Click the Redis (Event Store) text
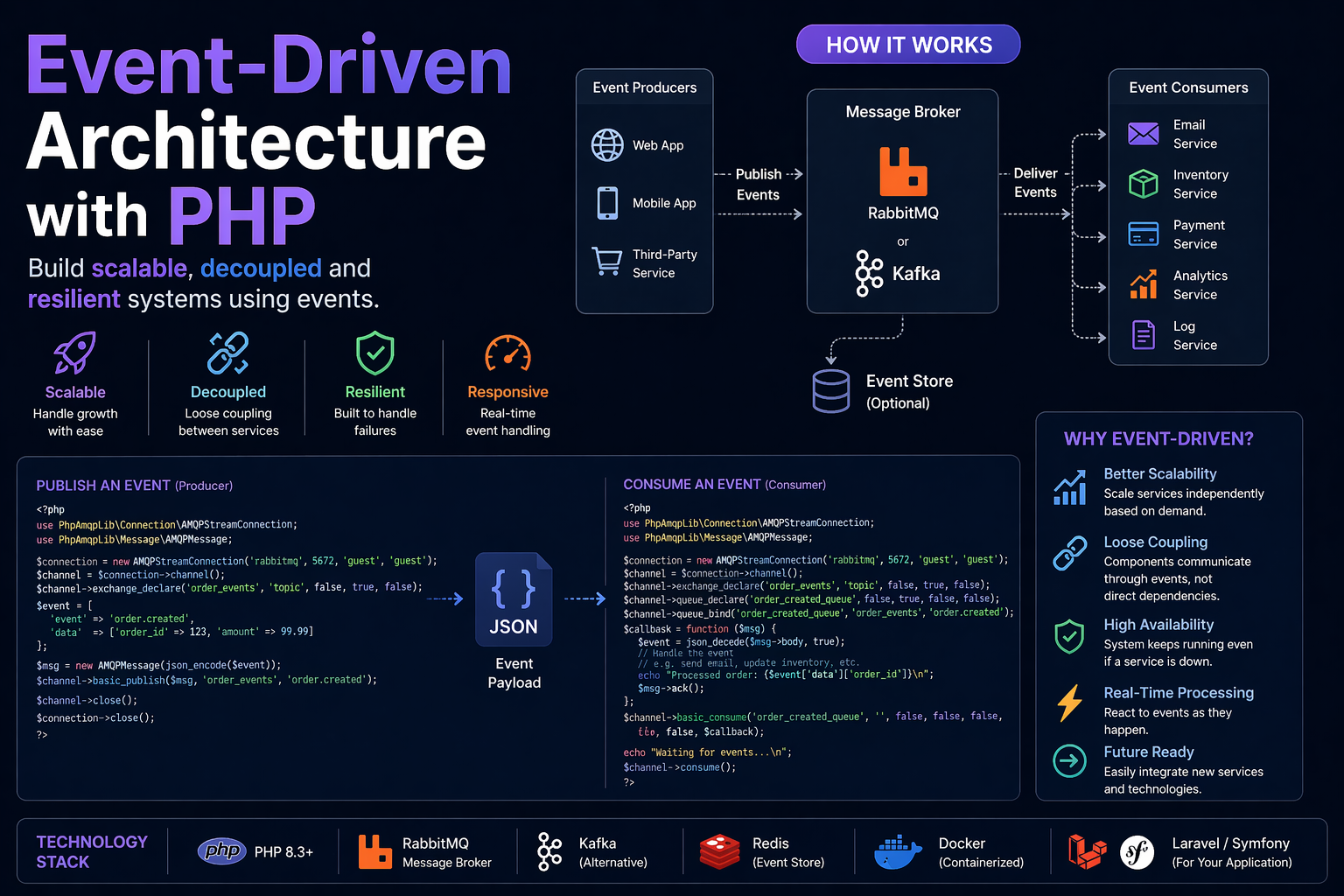Screen dimensions: 1344x896 [788, 852]
